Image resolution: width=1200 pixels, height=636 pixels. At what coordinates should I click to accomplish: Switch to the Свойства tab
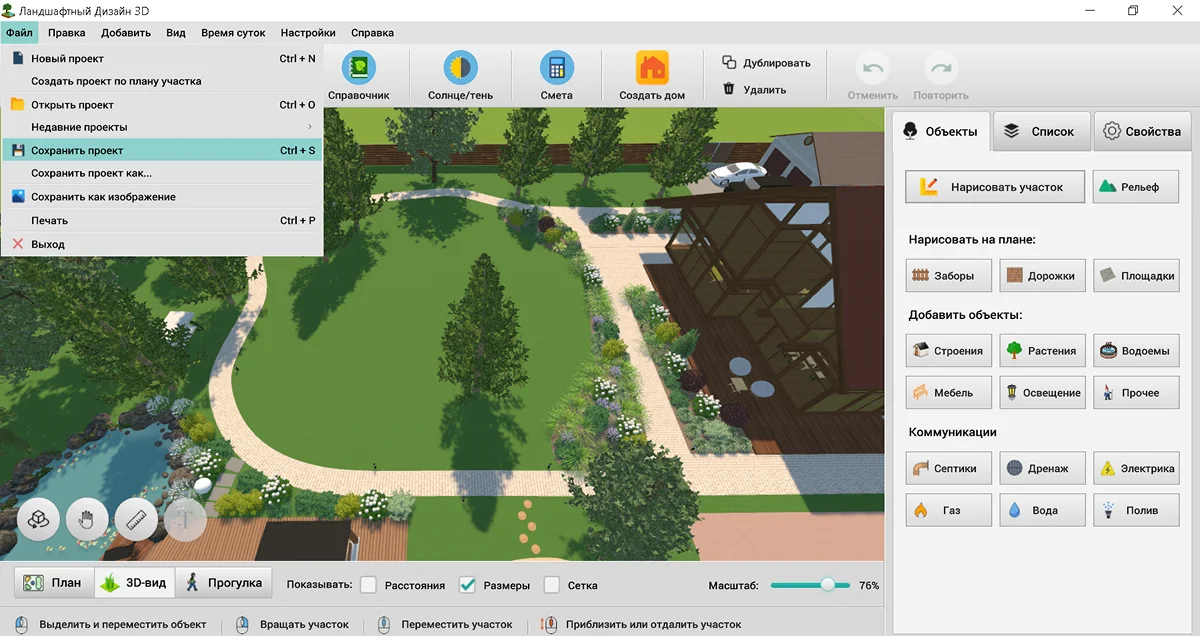pyautogui.click(x=1142, y=131)
